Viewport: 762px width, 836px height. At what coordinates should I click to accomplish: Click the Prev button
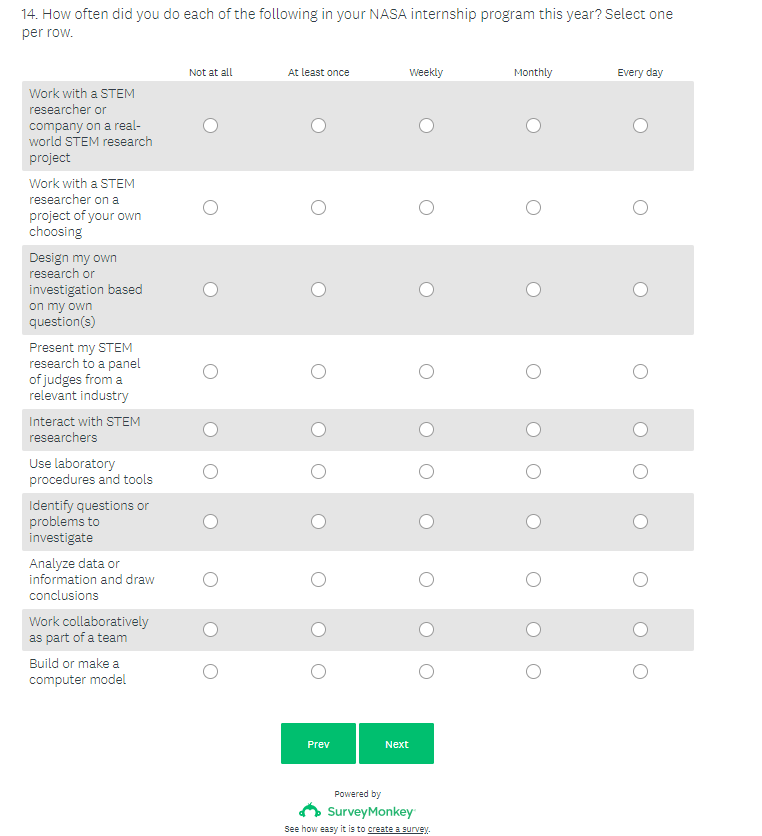[318, 744]
